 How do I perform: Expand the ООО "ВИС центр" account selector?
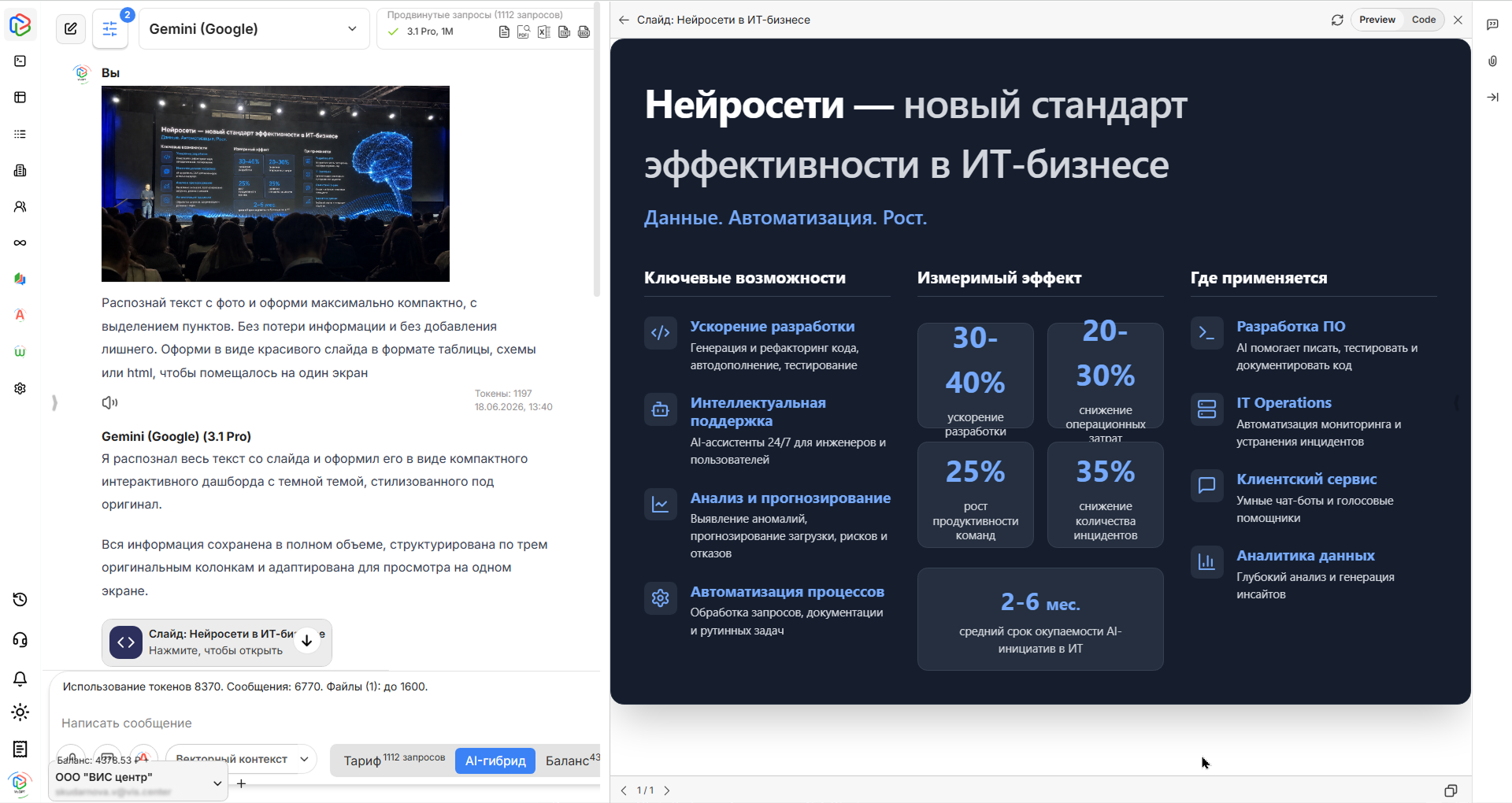coord(139,782)
